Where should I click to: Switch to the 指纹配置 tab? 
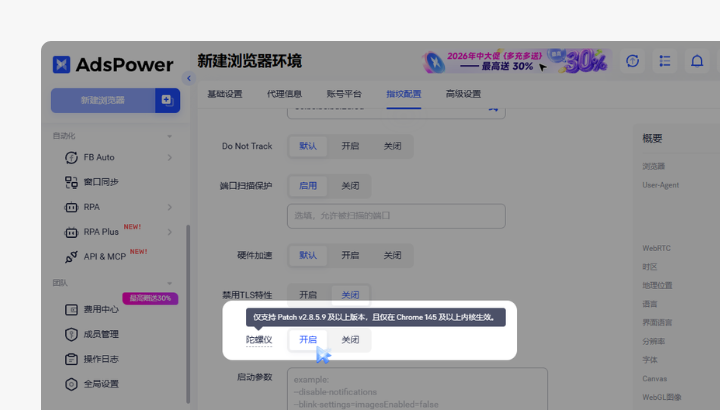[404, 94]
